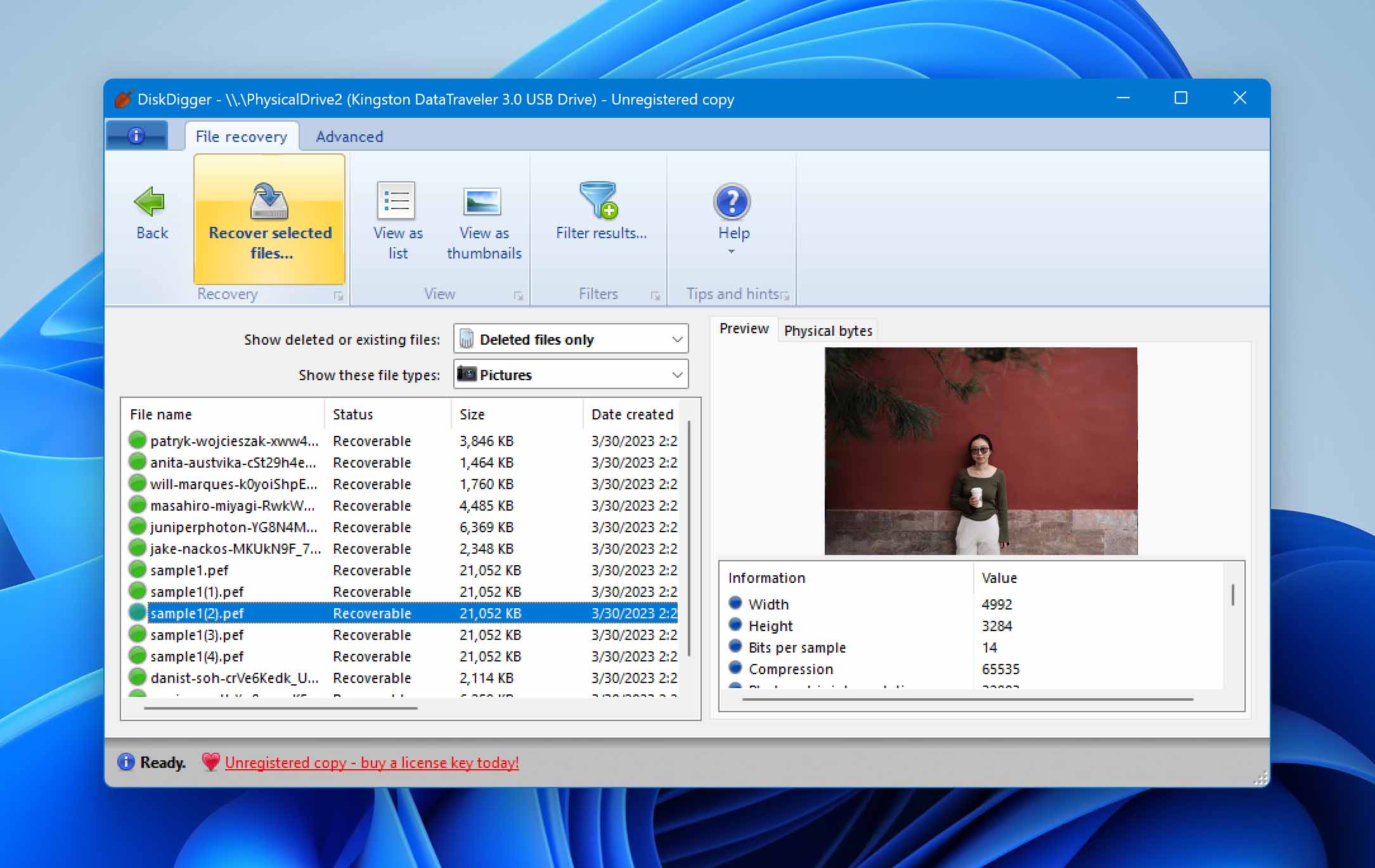This screenshot has height=868, width=1375.
Task: Click the info application menu button
Action: 137,135
